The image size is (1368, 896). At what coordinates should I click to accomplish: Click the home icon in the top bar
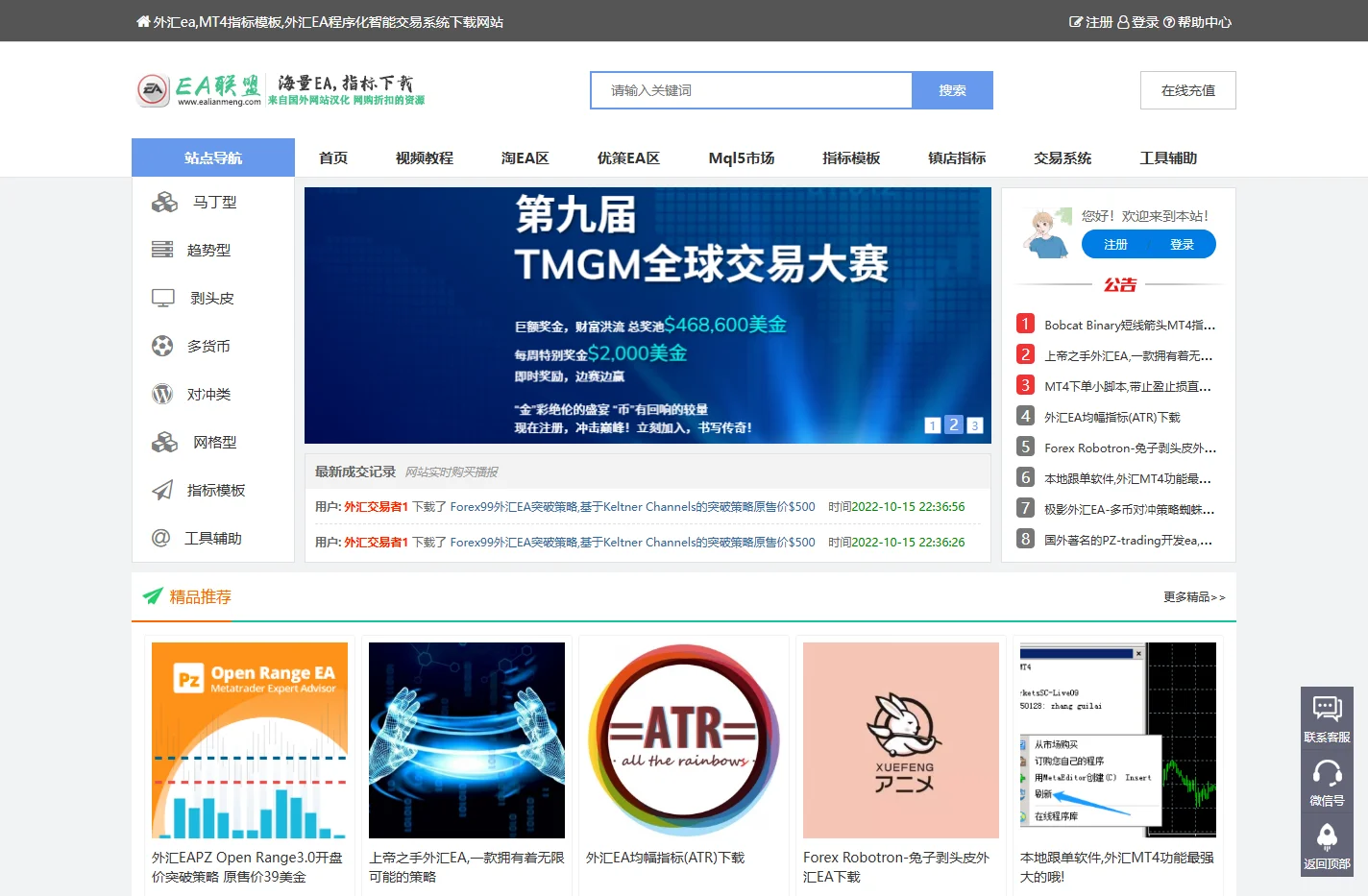(143, 21)
